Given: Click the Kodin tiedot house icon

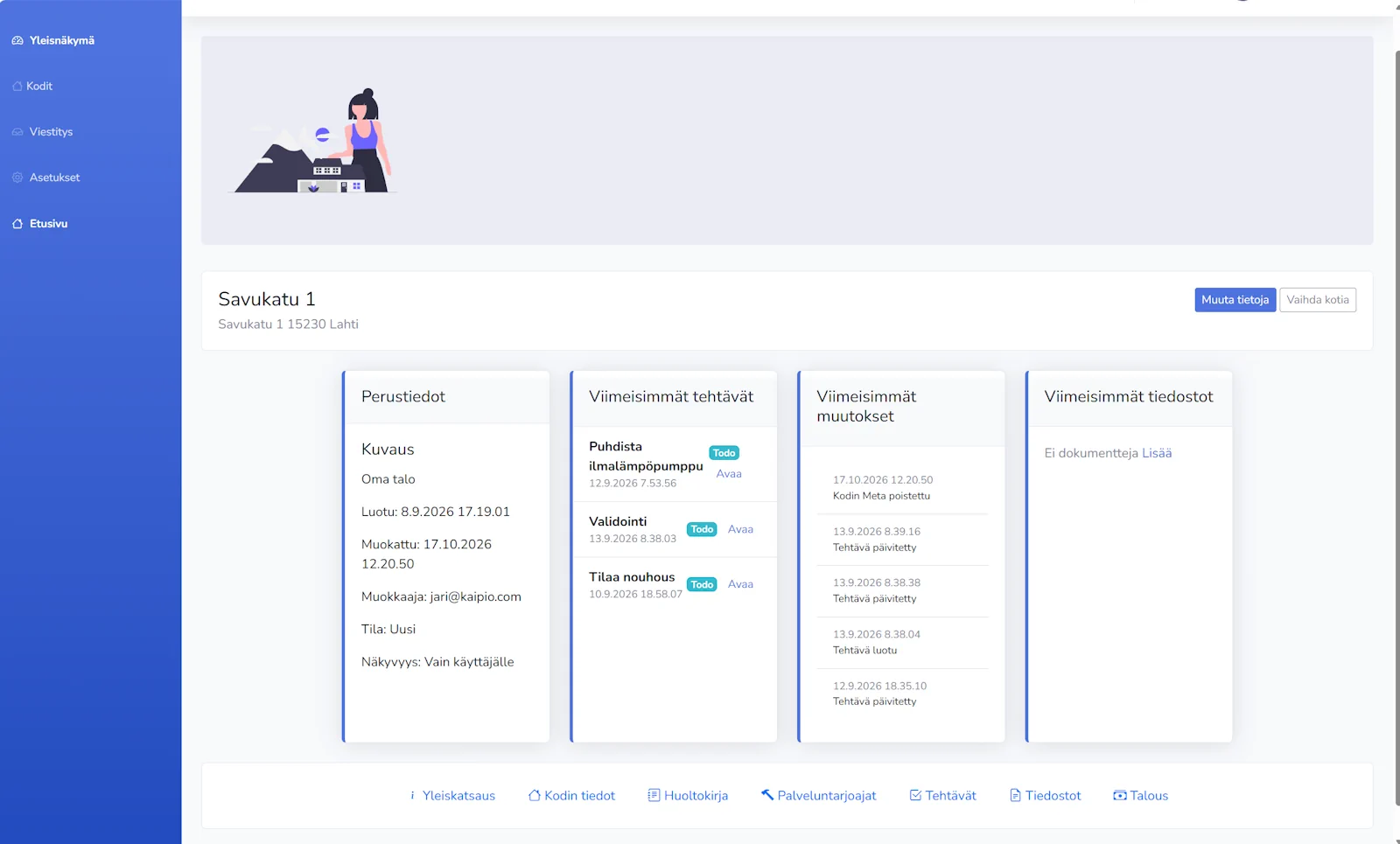Looking at the screenshot, I should [535, 795].
